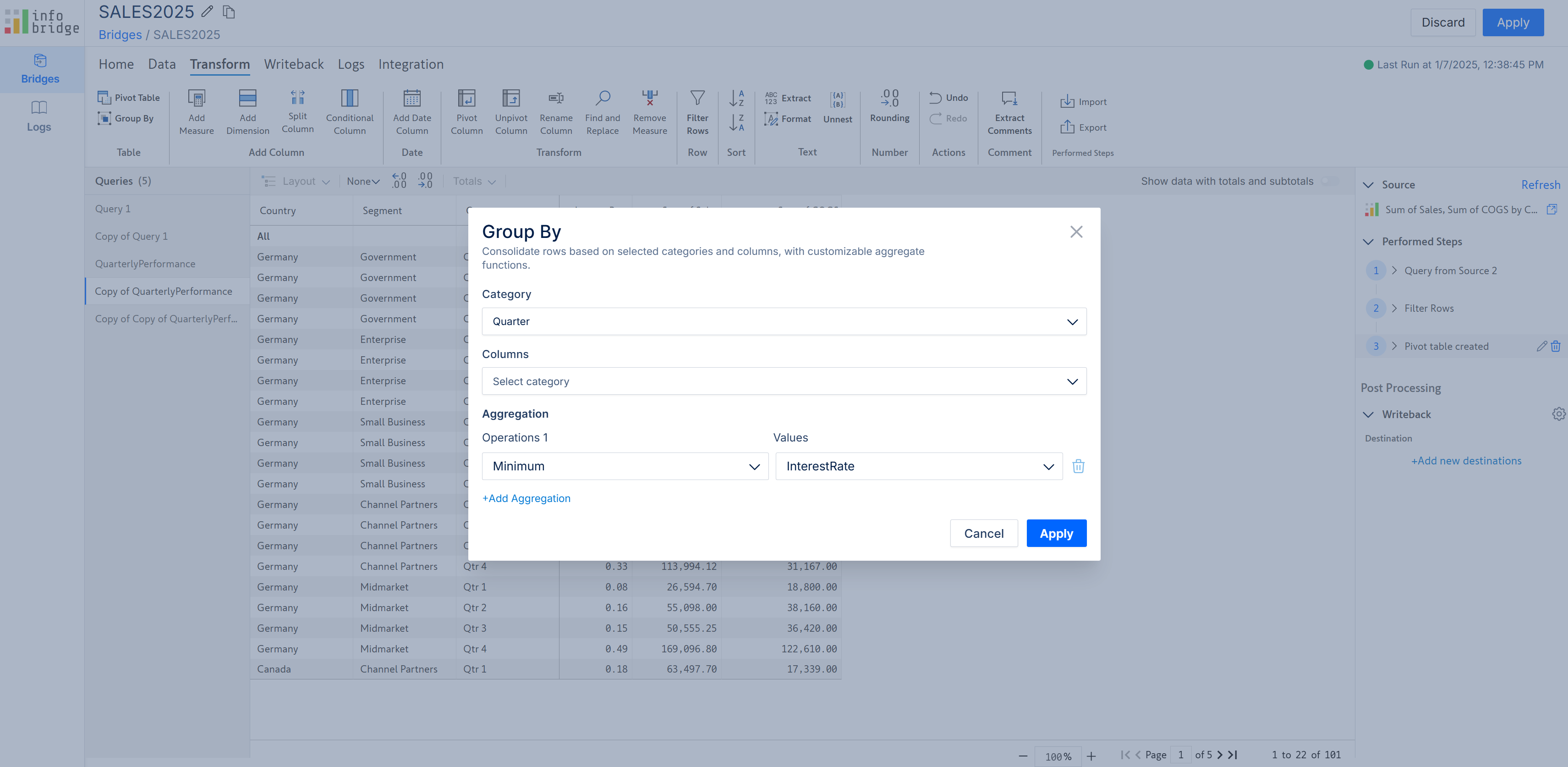Select Copy of Query 1 in queries list
The image size is (1568, 767).
tap(131, 237)
